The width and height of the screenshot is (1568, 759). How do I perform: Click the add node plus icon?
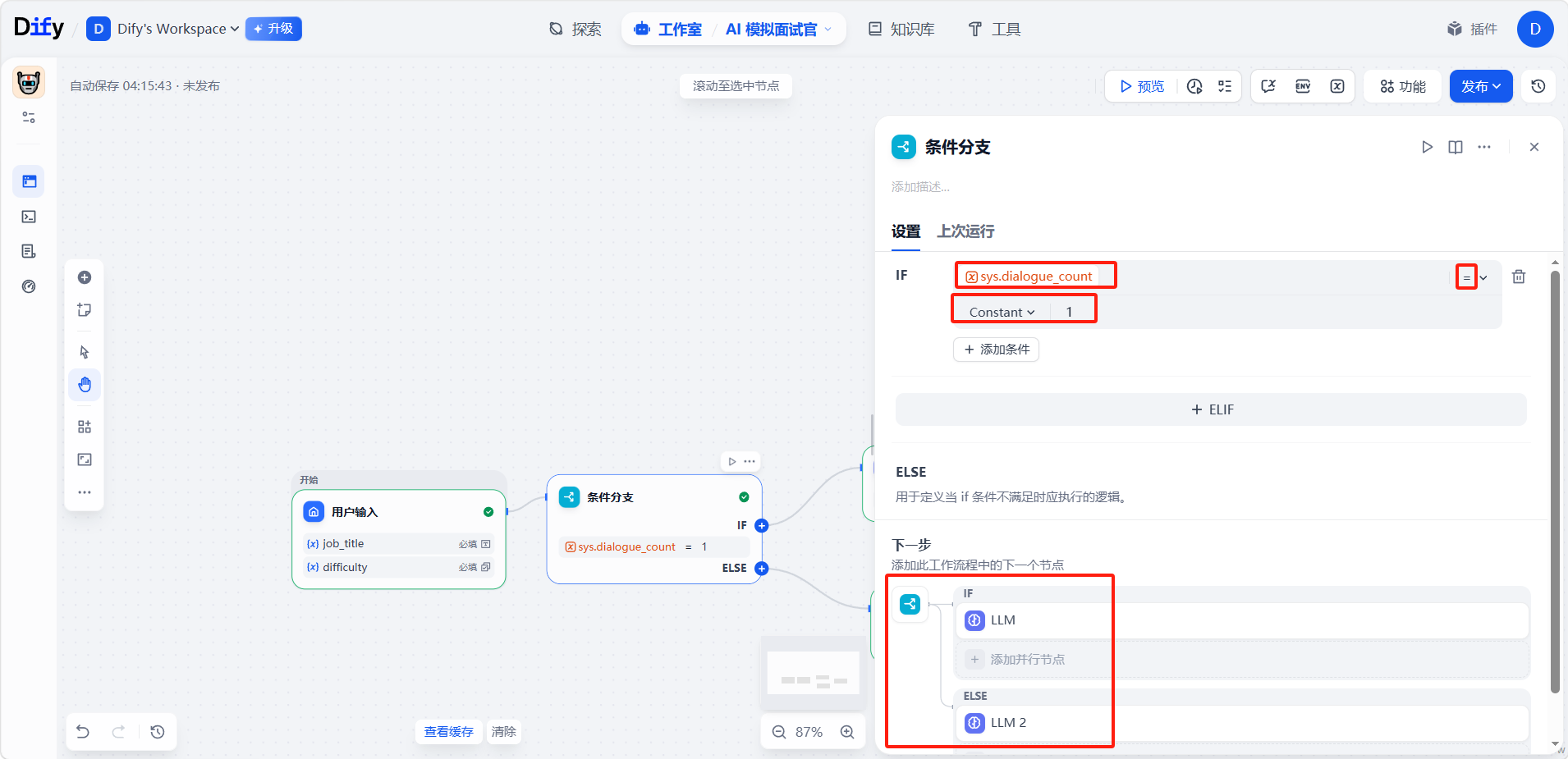click(85, 277)
